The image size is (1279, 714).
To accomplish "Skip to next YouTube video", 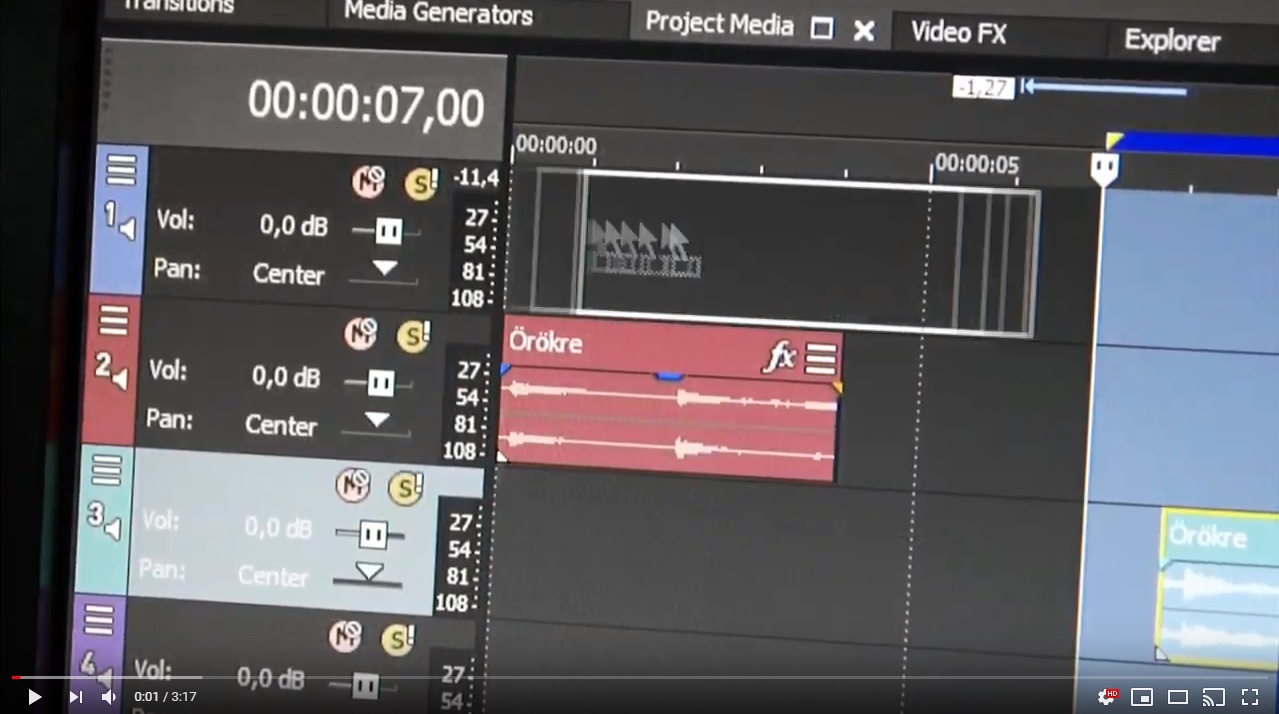I will pyautogui.click(x=75, y=697).
